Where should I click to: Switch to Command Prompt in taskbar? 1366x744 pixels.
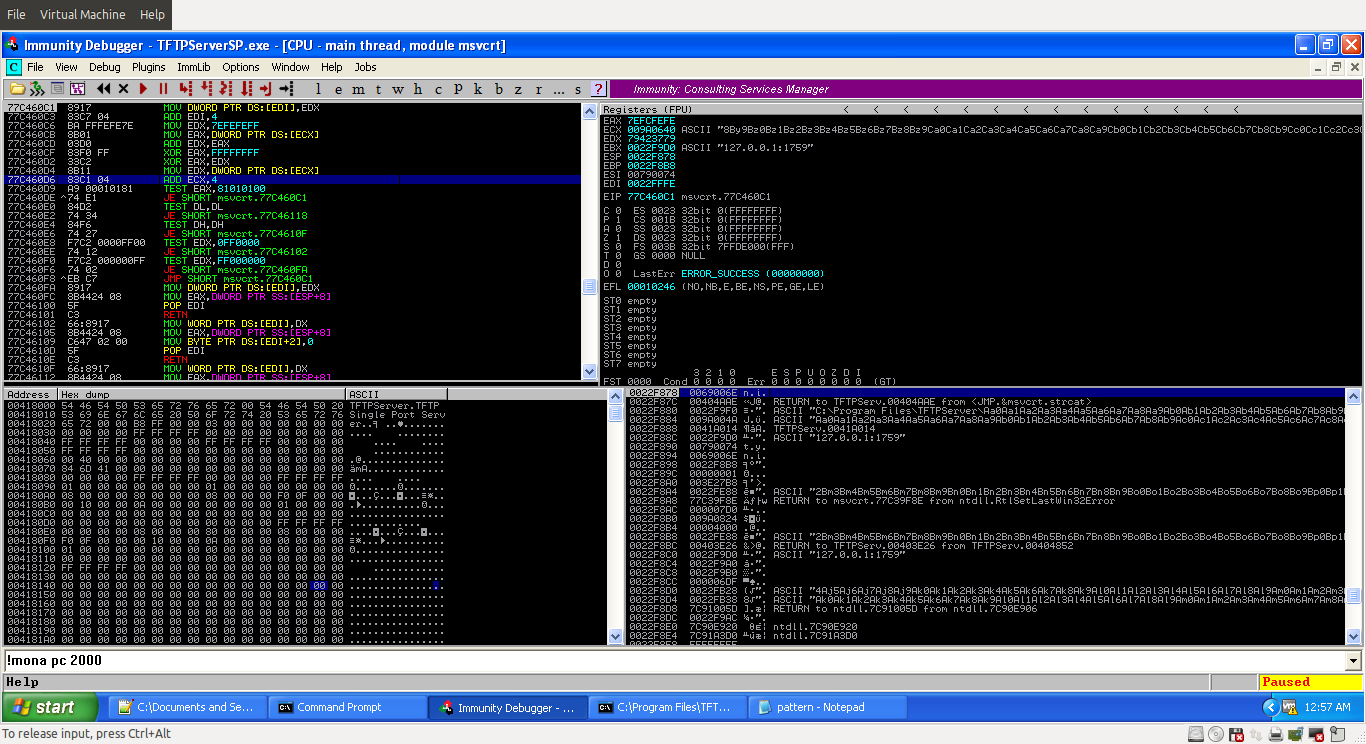click(x=348, y=707)
